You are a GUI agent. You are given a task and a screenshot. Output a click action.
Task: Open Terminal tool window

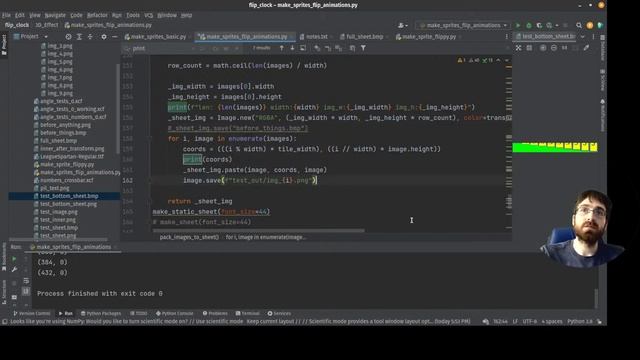click(x=248, y=313)
